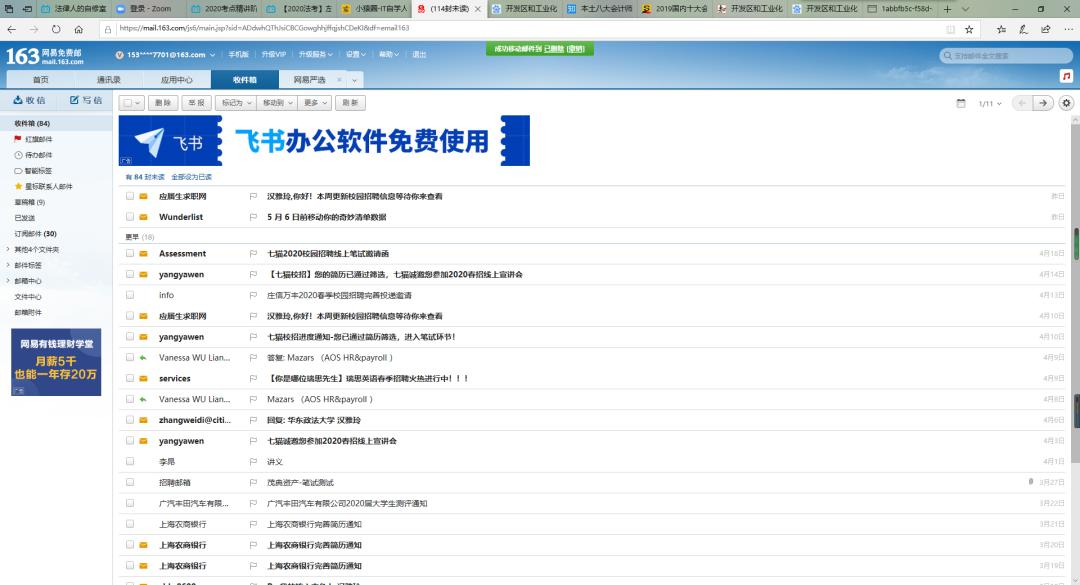The width and height of the screenshot is (1080, 585).
Task: Open the 标记为 dropdown
Action: pos(234,103)
